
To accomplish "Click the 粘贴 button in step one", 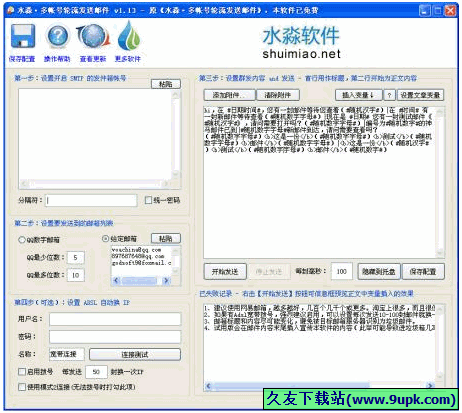I will 166,84.
